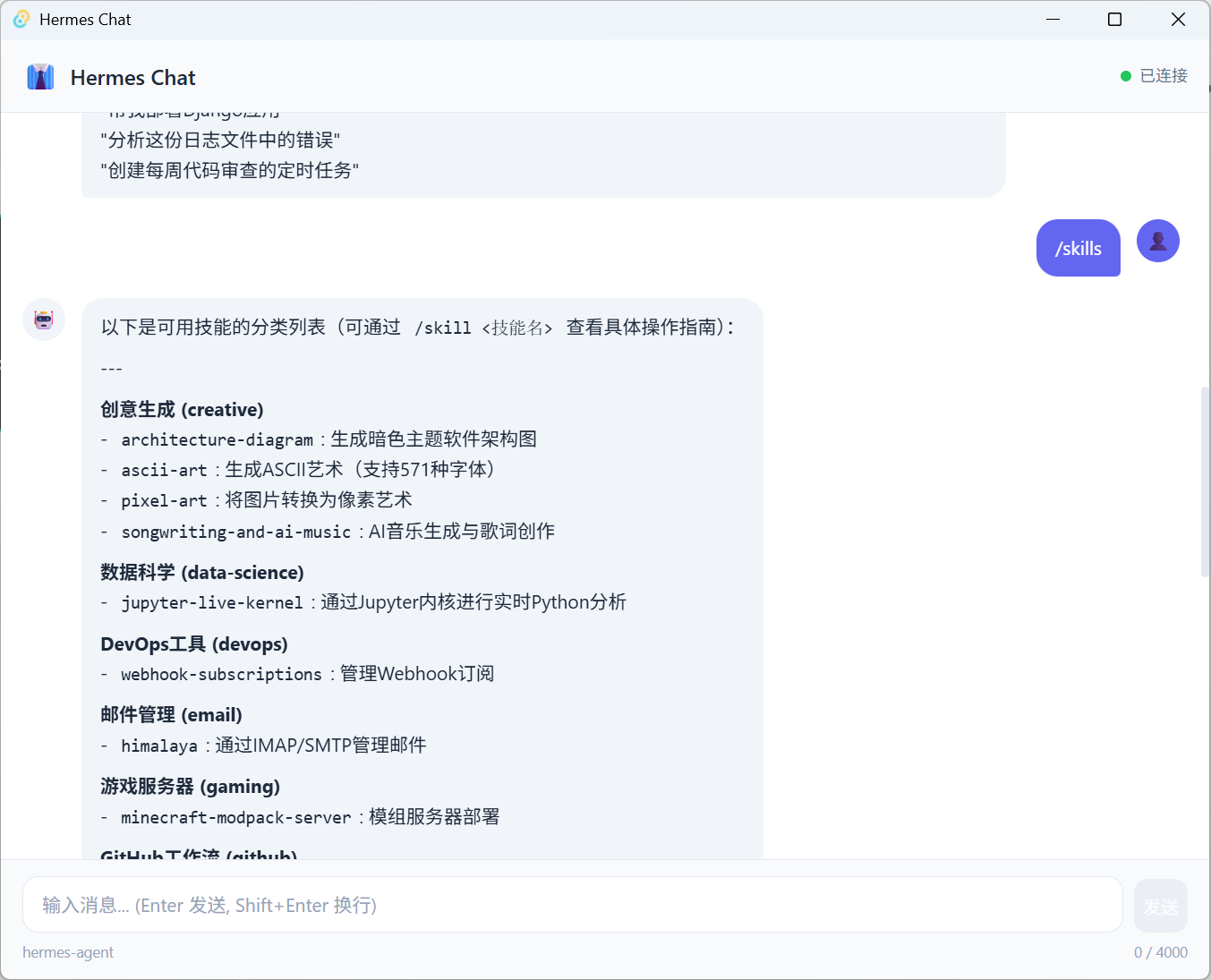
Task: Click the architecture-diagram skill line
Action: click(319, 439)
